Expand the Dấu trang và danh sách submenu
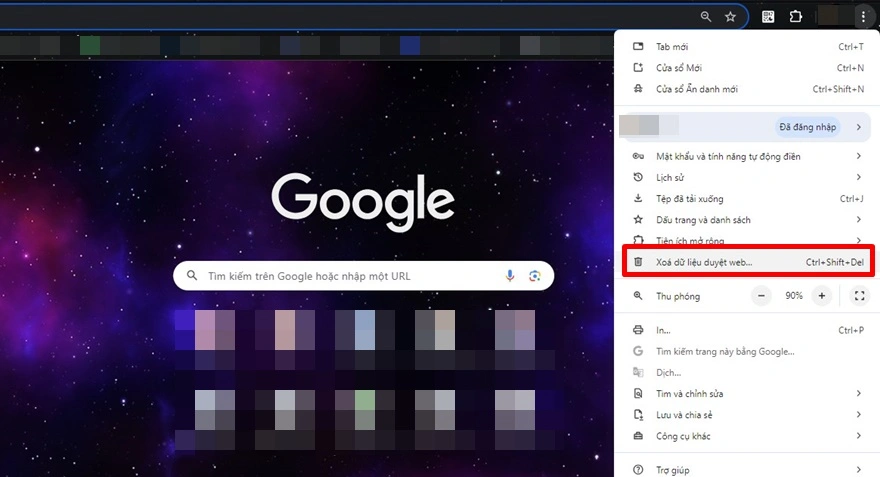The image size is (880, 477). pos(858,220)
